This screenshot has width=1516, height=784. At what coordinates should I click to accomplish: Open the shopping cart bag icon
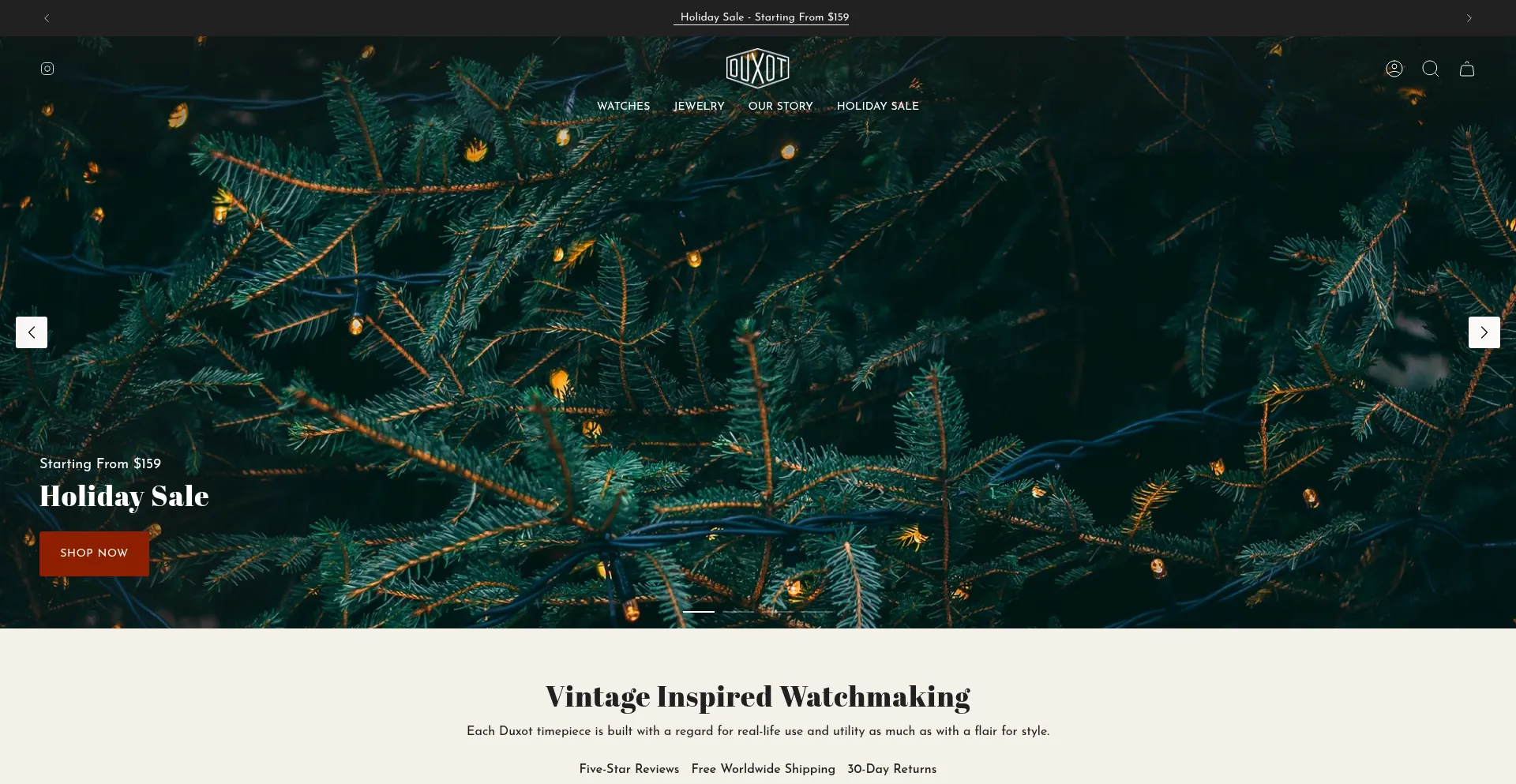click(x=1467, y=69)
